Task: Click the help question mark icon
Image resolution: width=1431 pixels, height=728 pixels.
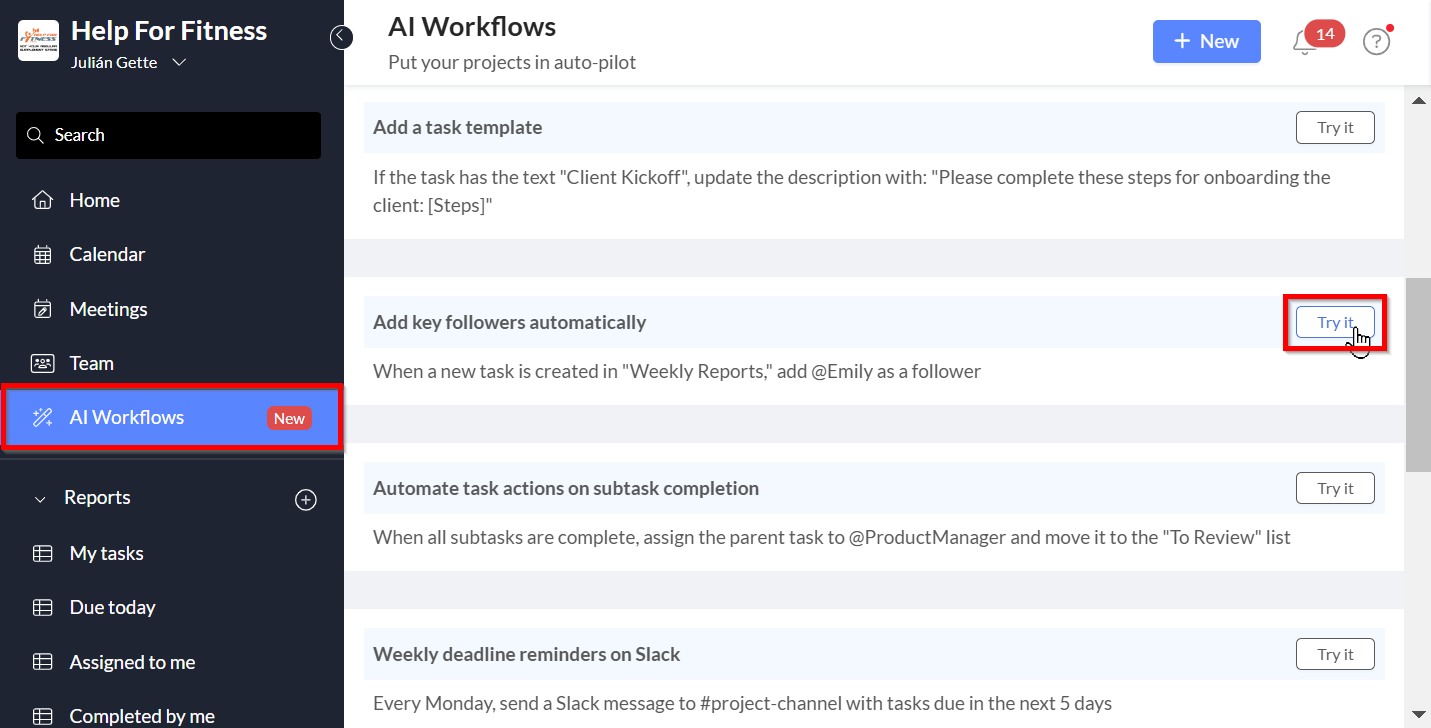Action: tap(1377, 42)
